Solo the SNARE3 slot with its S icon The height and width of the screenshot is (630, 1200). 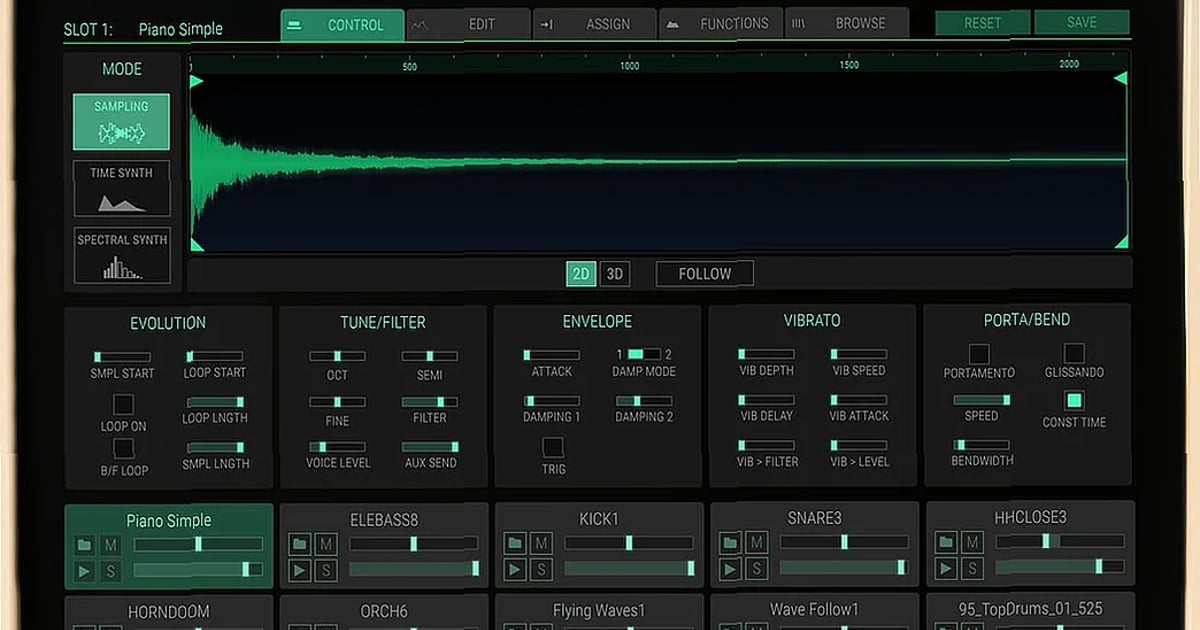coord(756,568)
